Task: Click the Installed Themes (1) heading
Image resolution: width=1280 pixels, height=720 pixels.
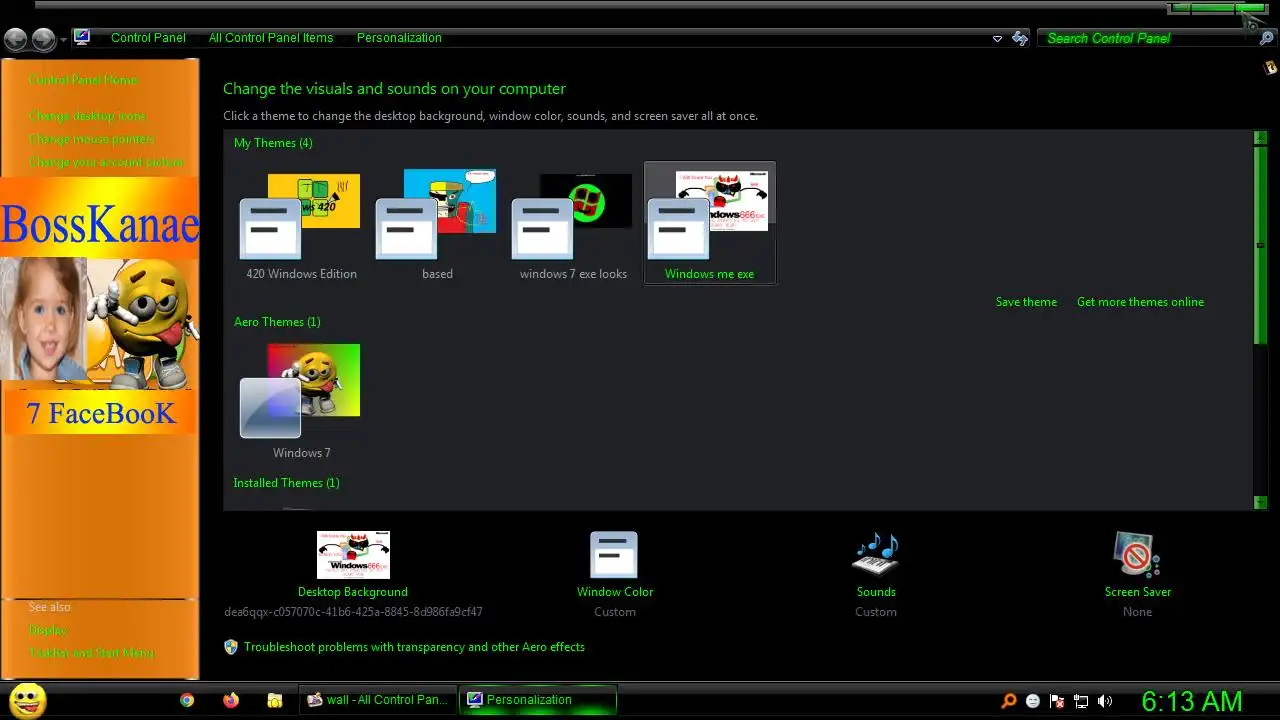Action: click(286, 483)
